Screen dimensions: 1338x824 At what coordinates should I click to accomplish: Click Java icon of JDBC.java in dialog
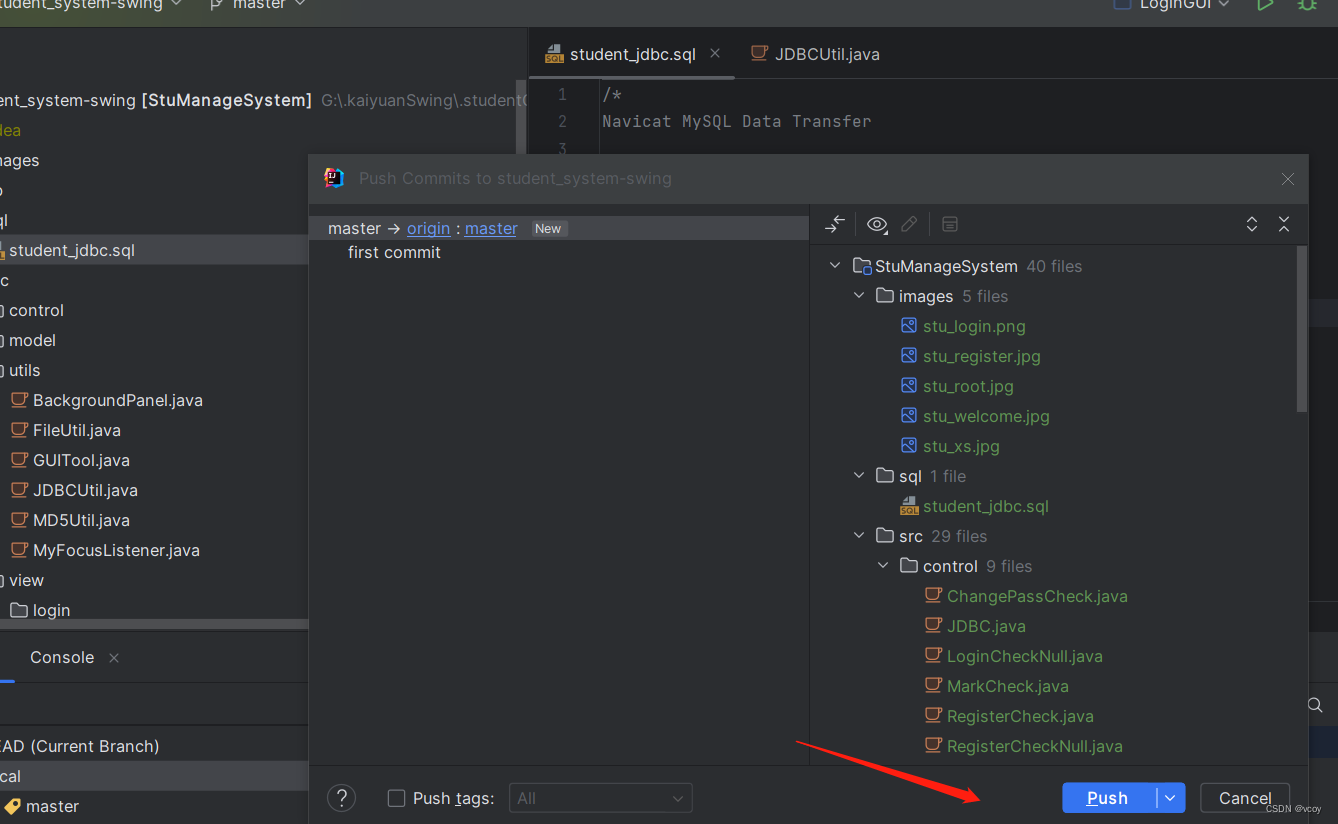(933, 626)
